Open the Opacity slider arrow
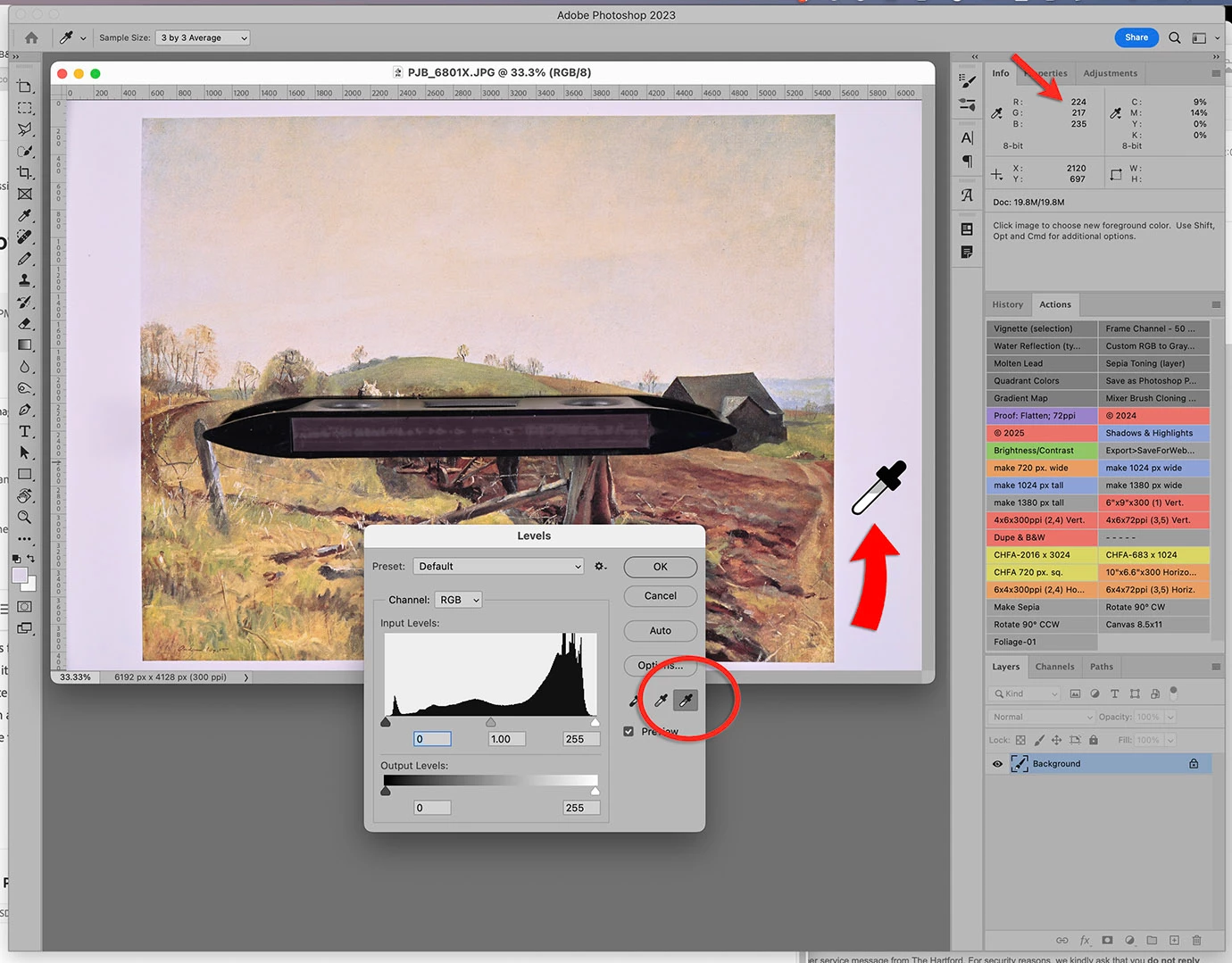 pos(1170,717)
